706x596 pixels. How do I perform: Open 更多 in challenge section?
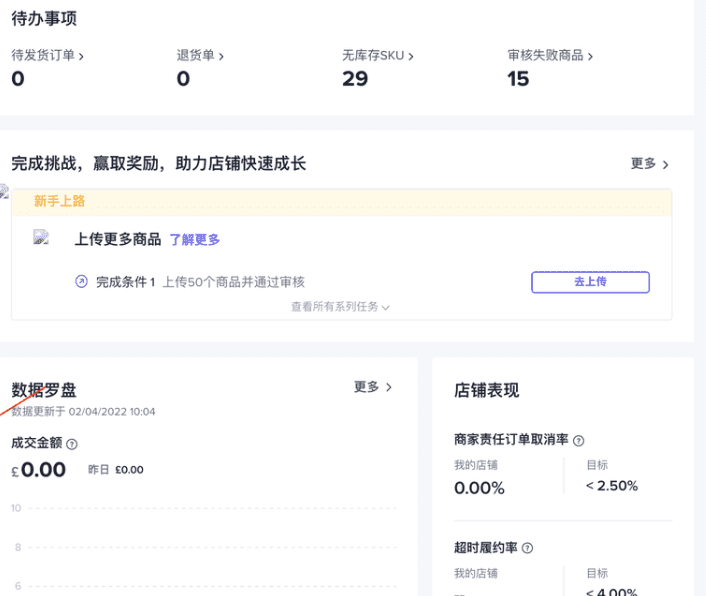(649, 164)
